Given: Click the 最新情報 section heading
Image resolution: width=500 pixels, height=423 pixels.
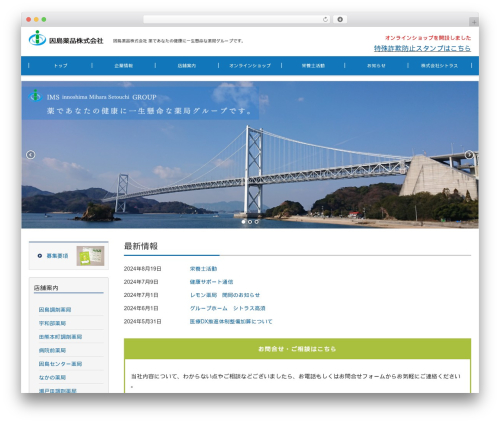Looking at the screenshot, I should coord(141,246).
